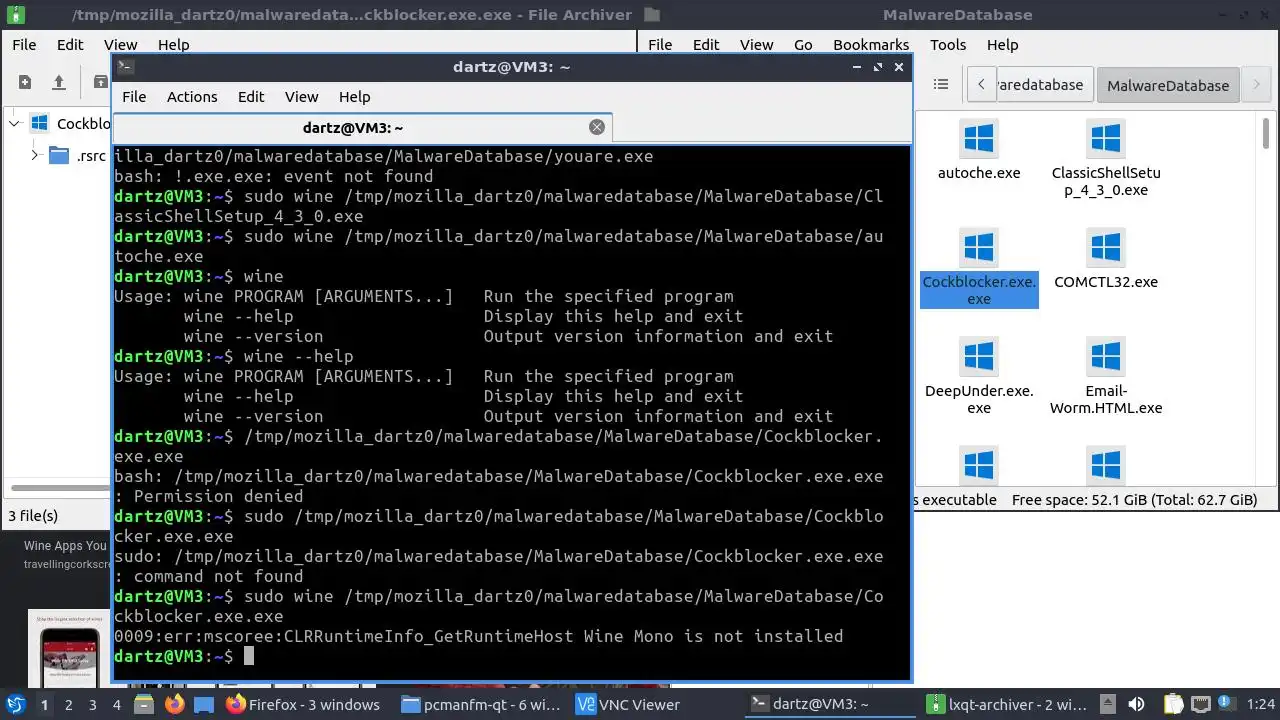Click Free space status text
This screenshot has height=720, width=1280.
[1134, 500]
